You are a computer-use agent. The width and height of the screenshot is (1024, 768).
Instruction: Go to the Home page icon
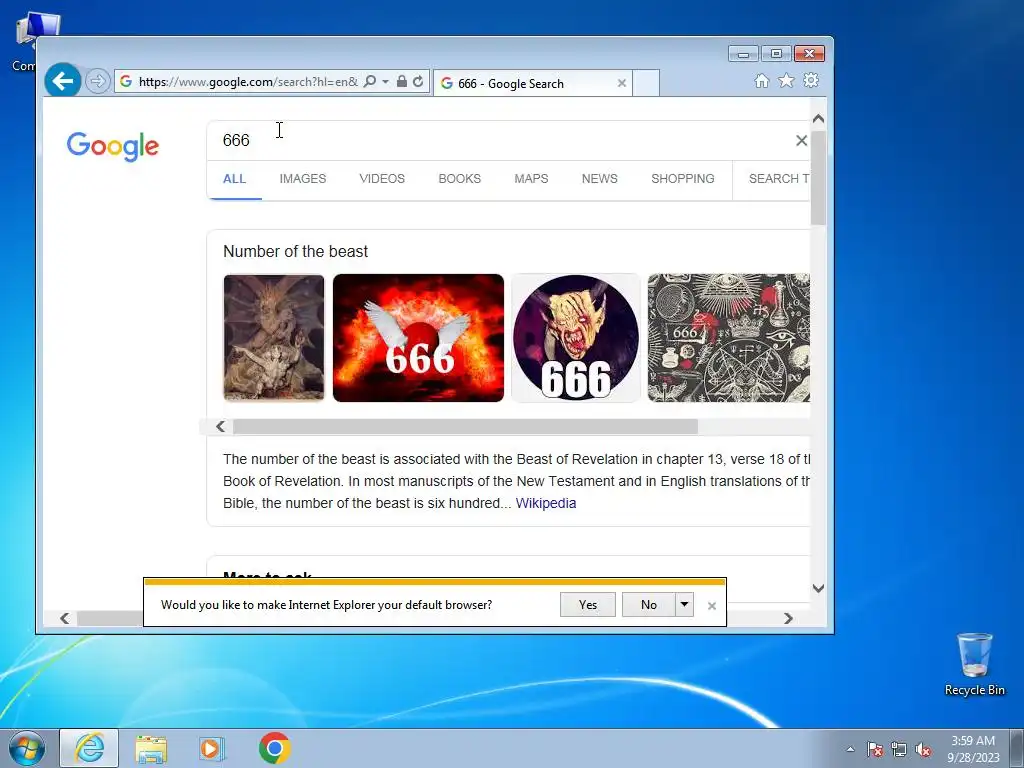click(761, 80)
